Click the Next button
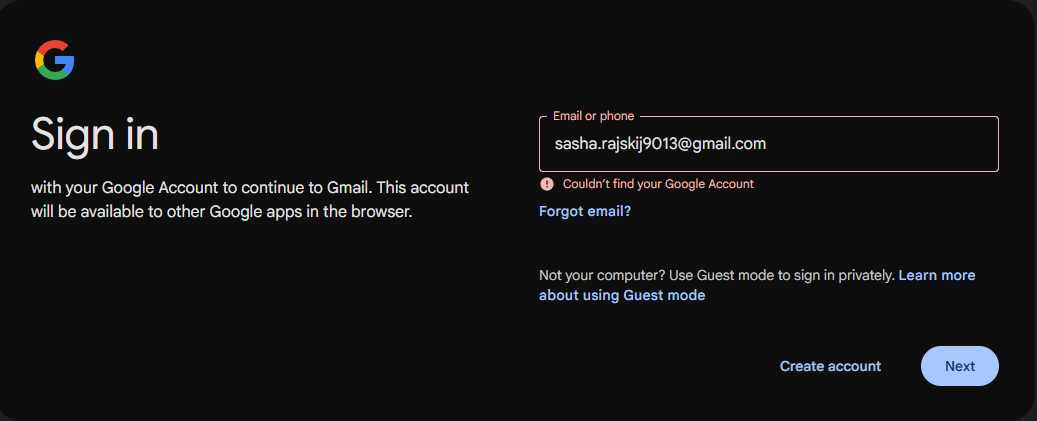 coord(959,366)
